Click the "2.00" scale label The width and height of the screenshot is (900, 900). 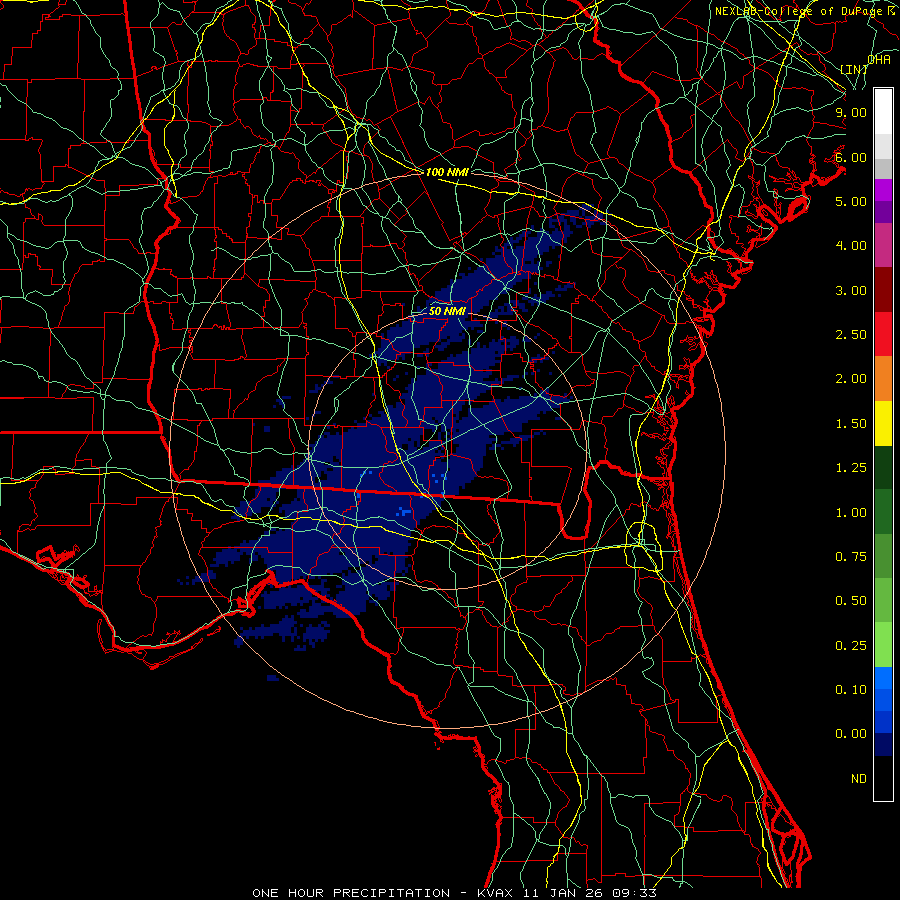[x=851, y=379]
